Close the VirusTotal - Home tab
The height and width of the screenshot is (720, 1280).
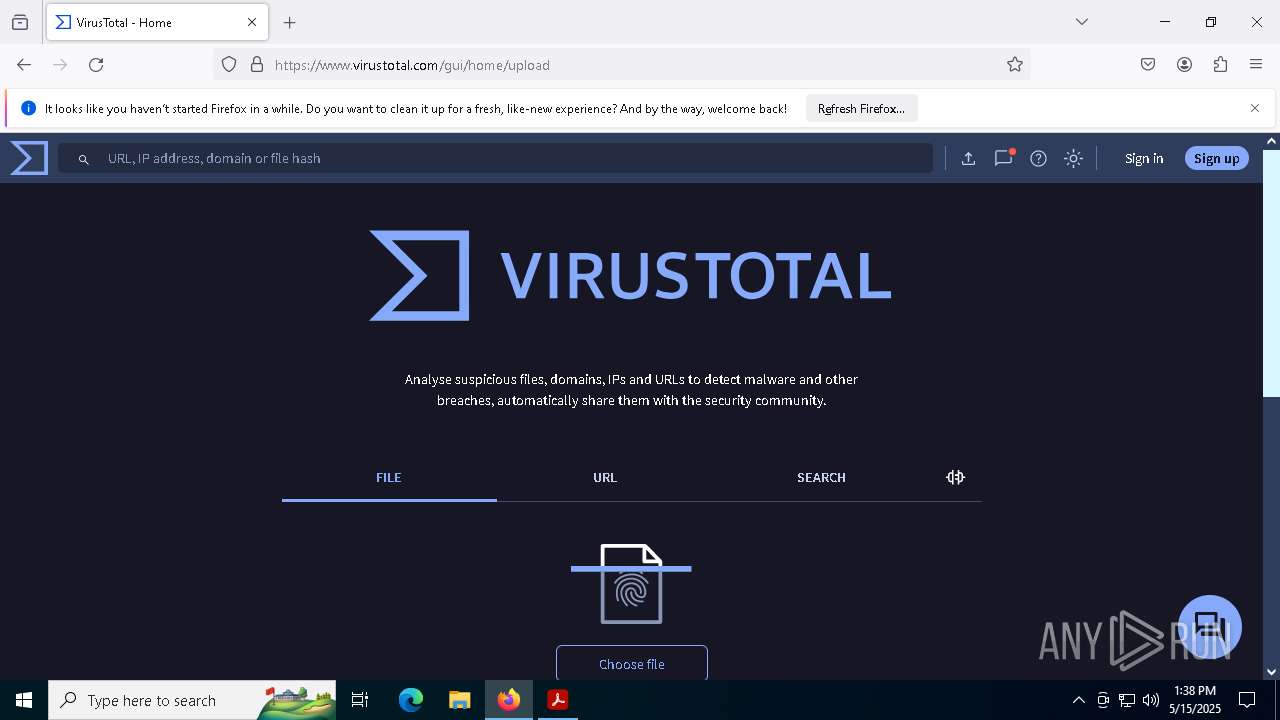[252, 22]
